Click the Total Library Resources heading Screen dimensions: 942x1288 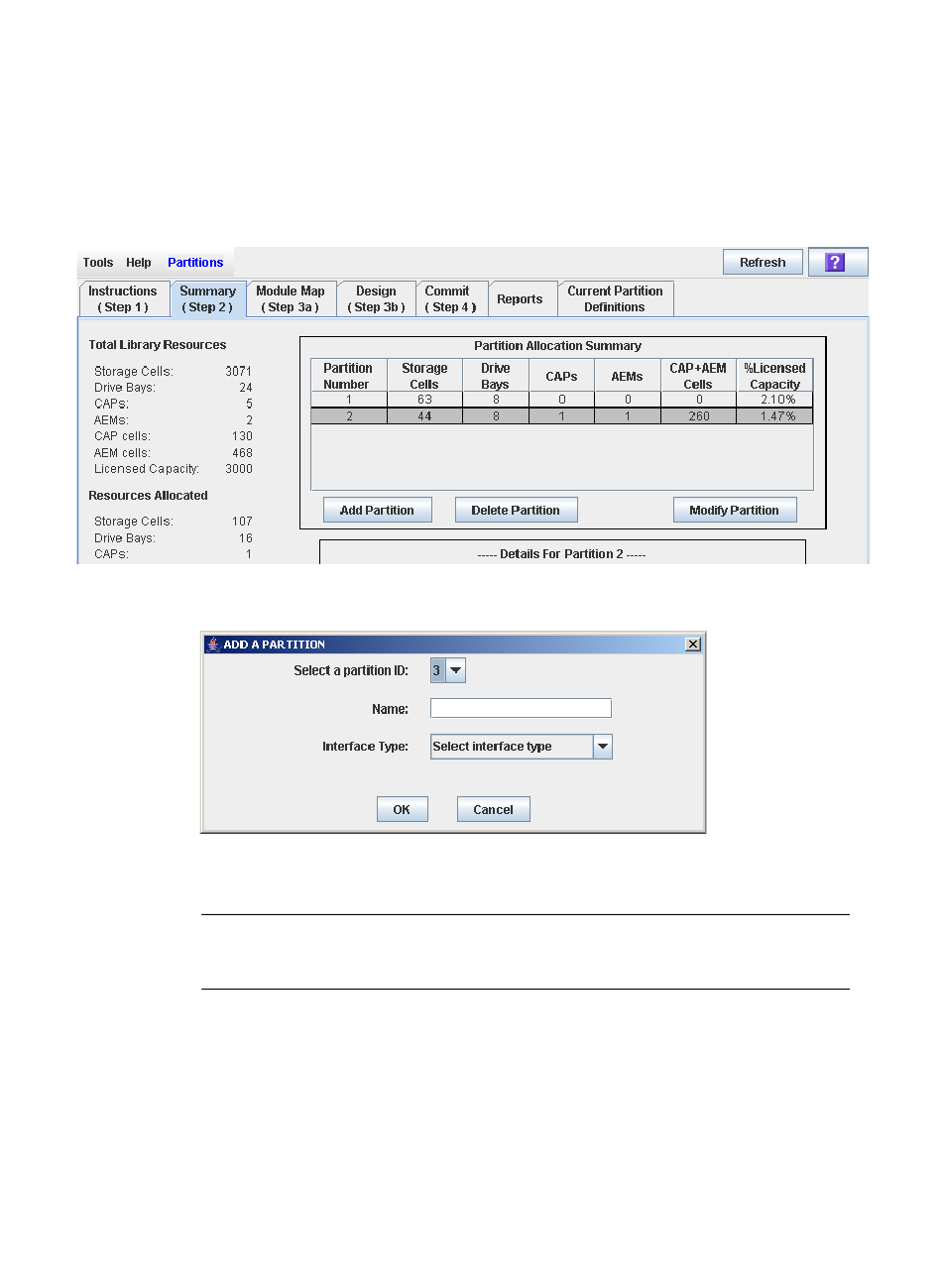click(158, 345)
